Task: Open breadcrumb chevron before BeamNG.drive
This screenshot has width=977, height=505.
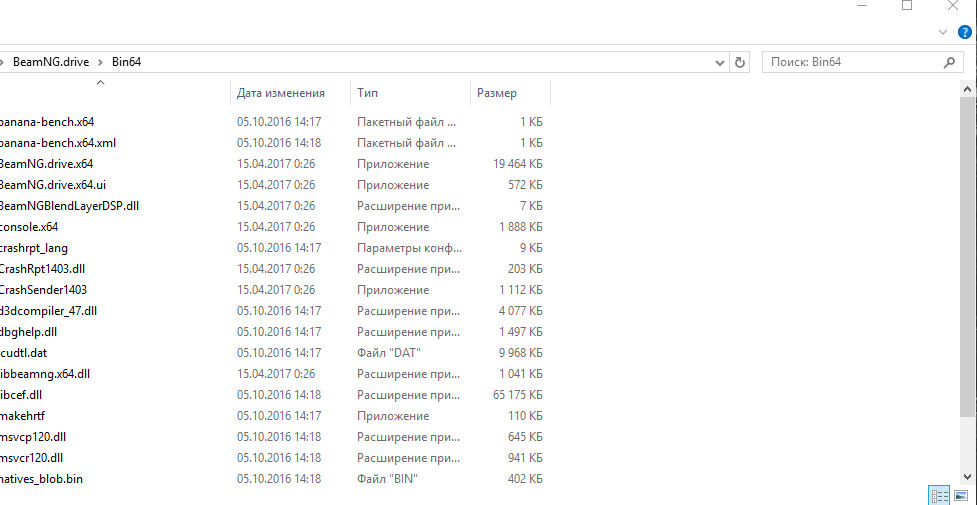Action: pos(2,62)
